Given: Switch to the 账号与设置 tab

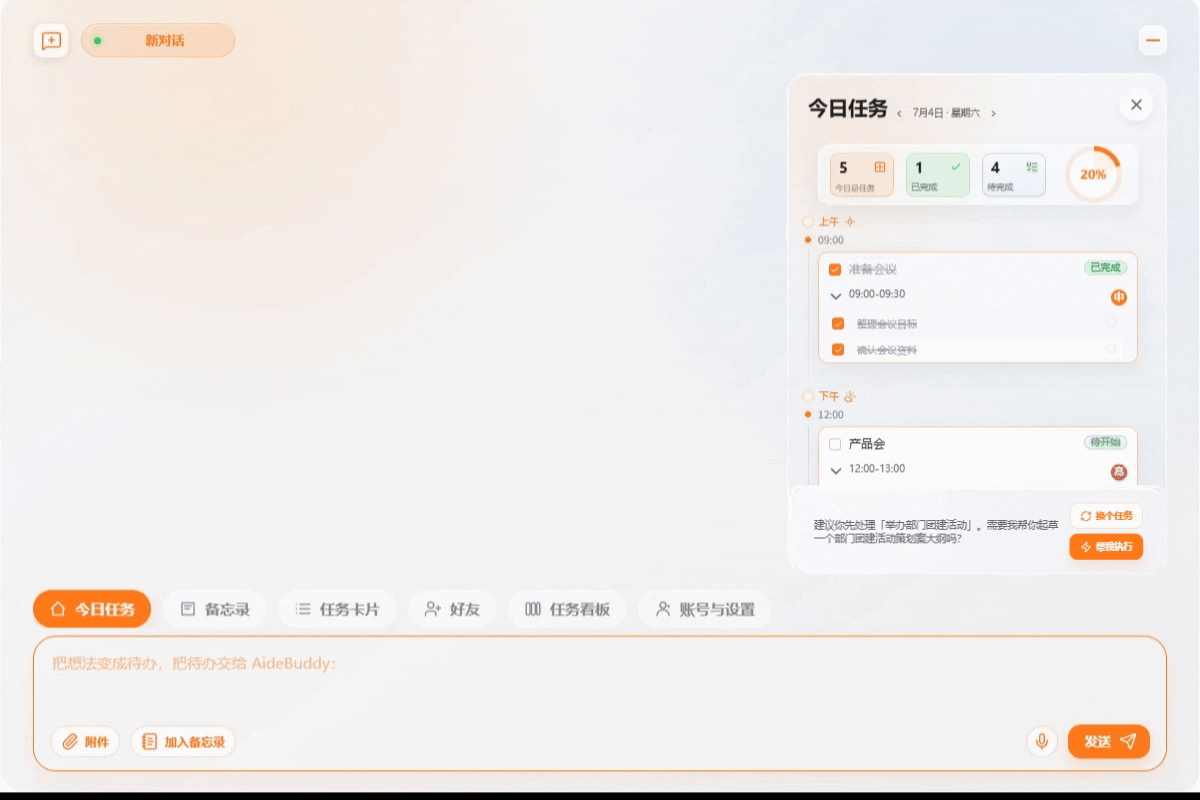Looking at the screenshot, I should [x=705, y=609].
